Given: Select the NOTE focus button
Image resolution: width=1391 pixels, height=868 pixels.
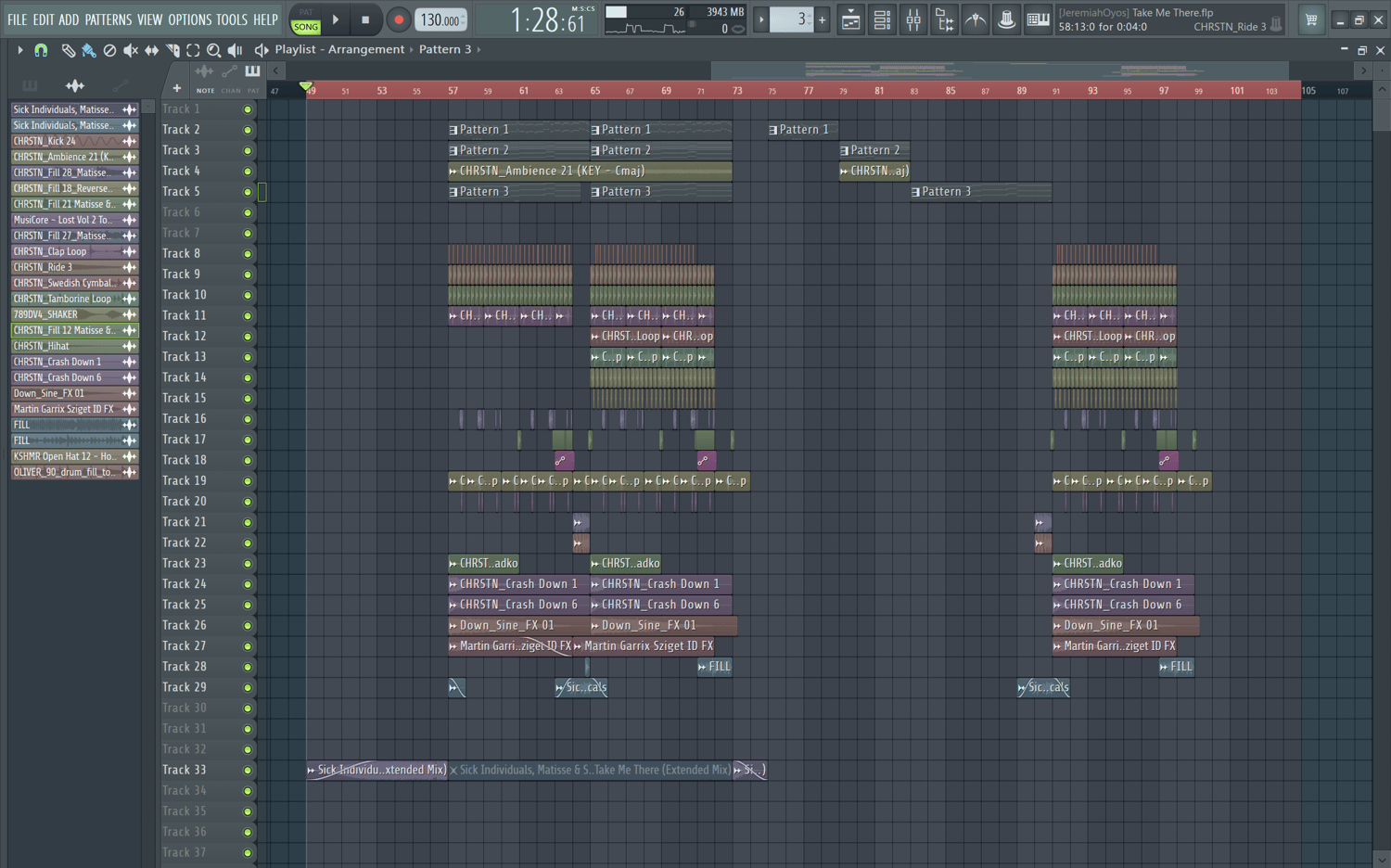Looking at the screenshot, I should coord(205,91).
